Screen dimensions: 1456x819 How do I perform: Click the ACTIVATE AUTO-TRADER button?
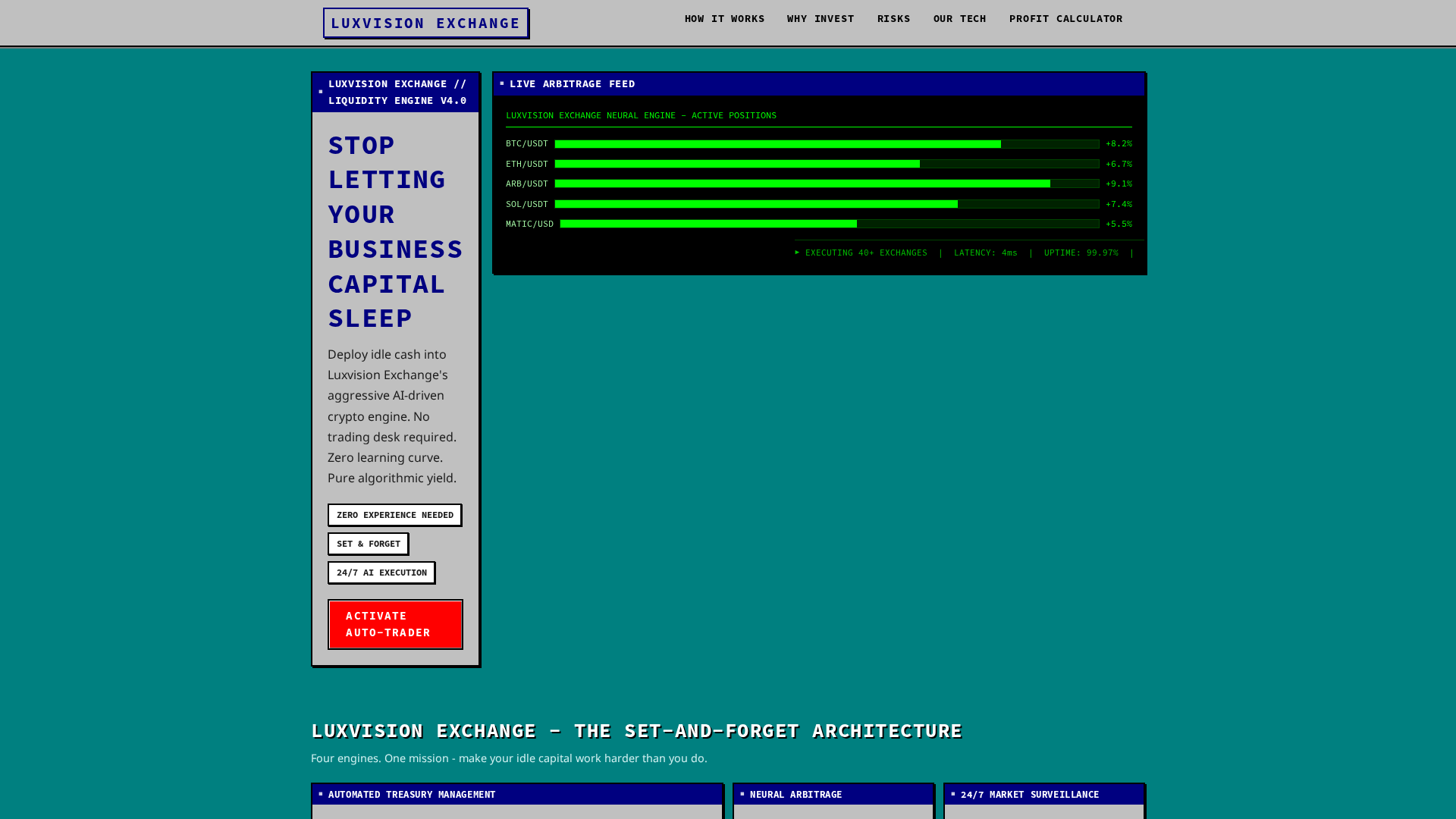[394, 624]
